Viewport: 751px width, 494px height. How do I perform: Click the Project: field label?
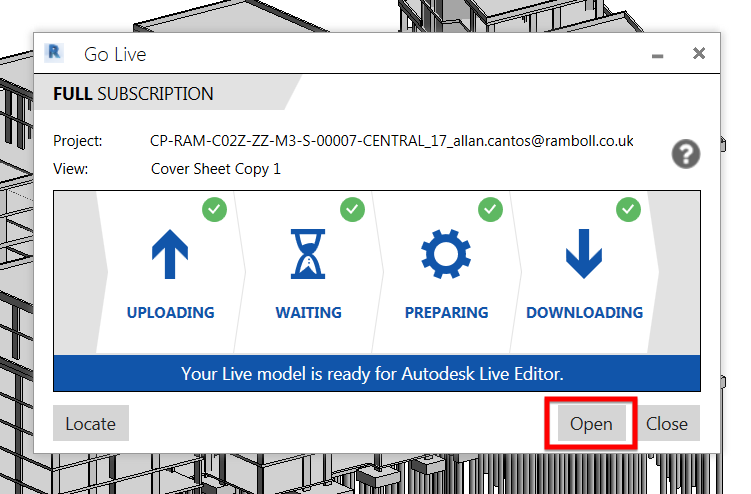[x=78, y=141]
